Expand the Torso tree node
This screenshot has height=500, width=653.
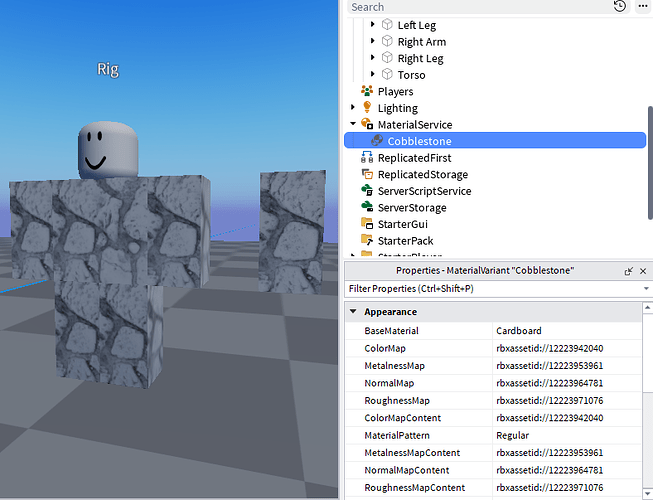tap(373, 74)
